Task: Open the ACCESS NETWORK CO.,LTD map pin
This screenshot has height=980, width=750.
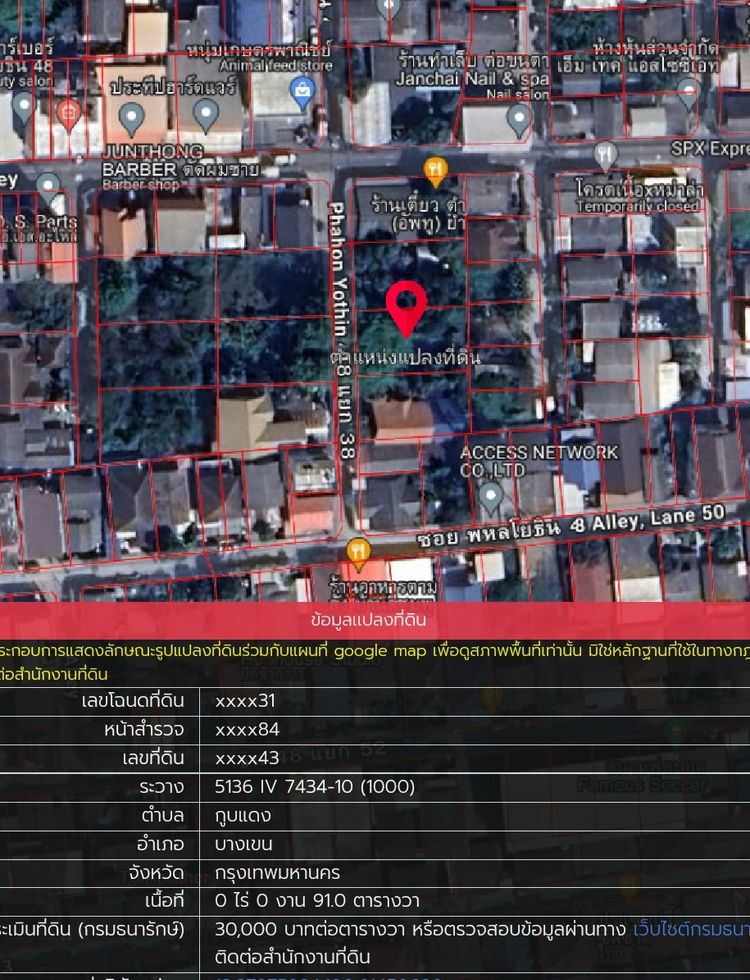Action: (x=490, y=495)
